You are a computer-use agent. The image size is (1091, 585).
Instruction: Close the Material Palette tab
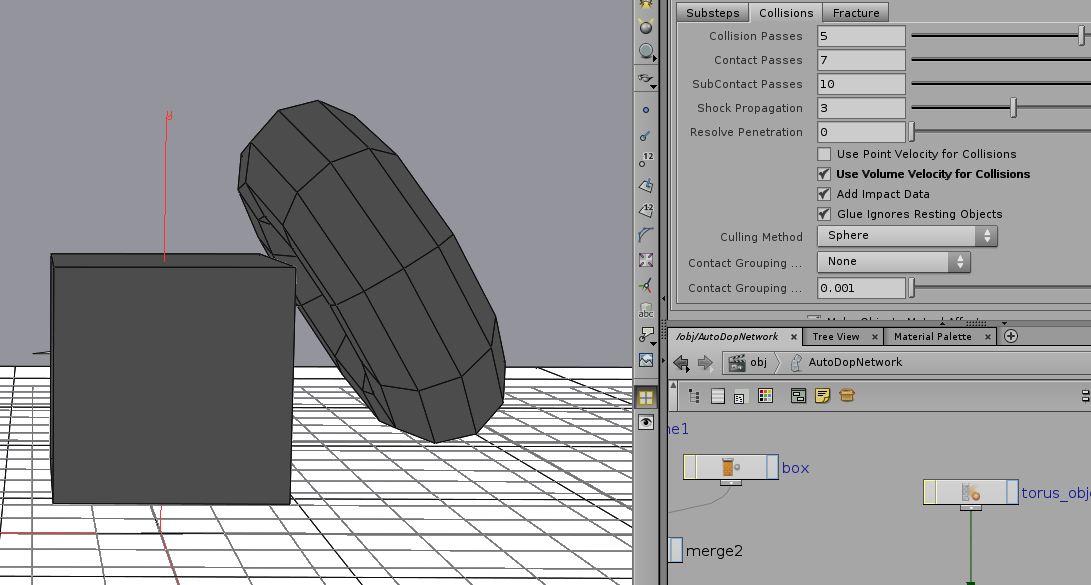coord(987,337)
